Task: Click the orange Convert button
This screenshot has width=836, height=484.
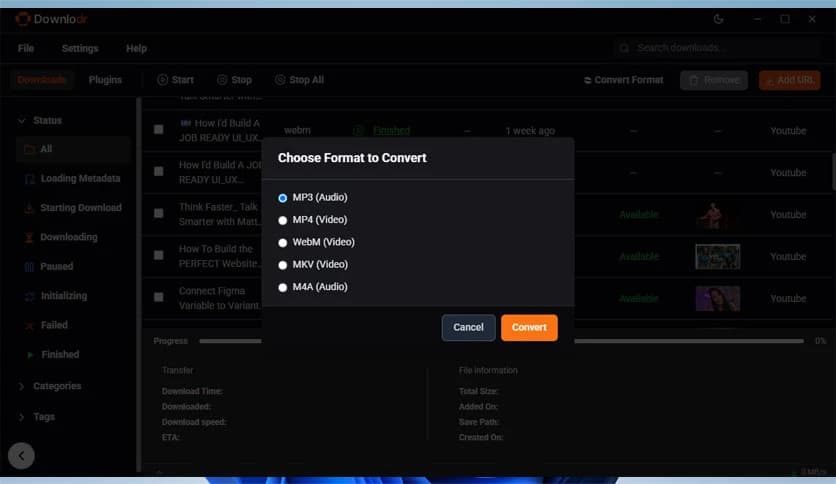Action: tap(529, 327)
